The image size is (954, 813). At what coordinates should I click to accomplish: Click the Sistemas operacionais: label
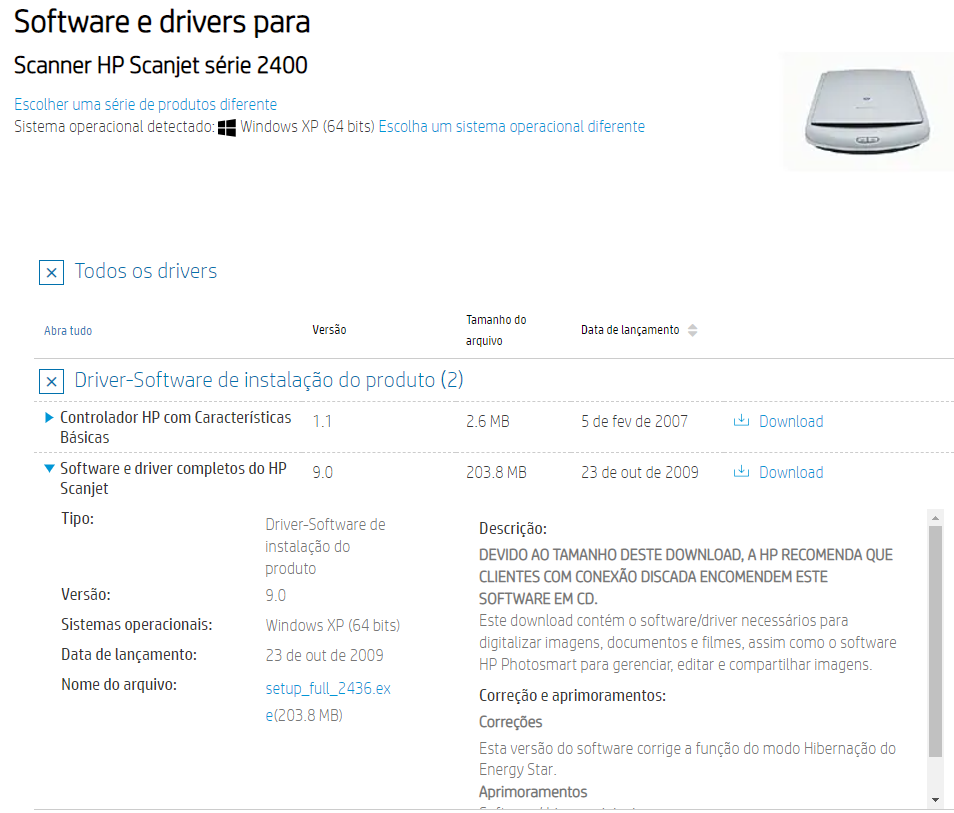(x=136, y=624)
